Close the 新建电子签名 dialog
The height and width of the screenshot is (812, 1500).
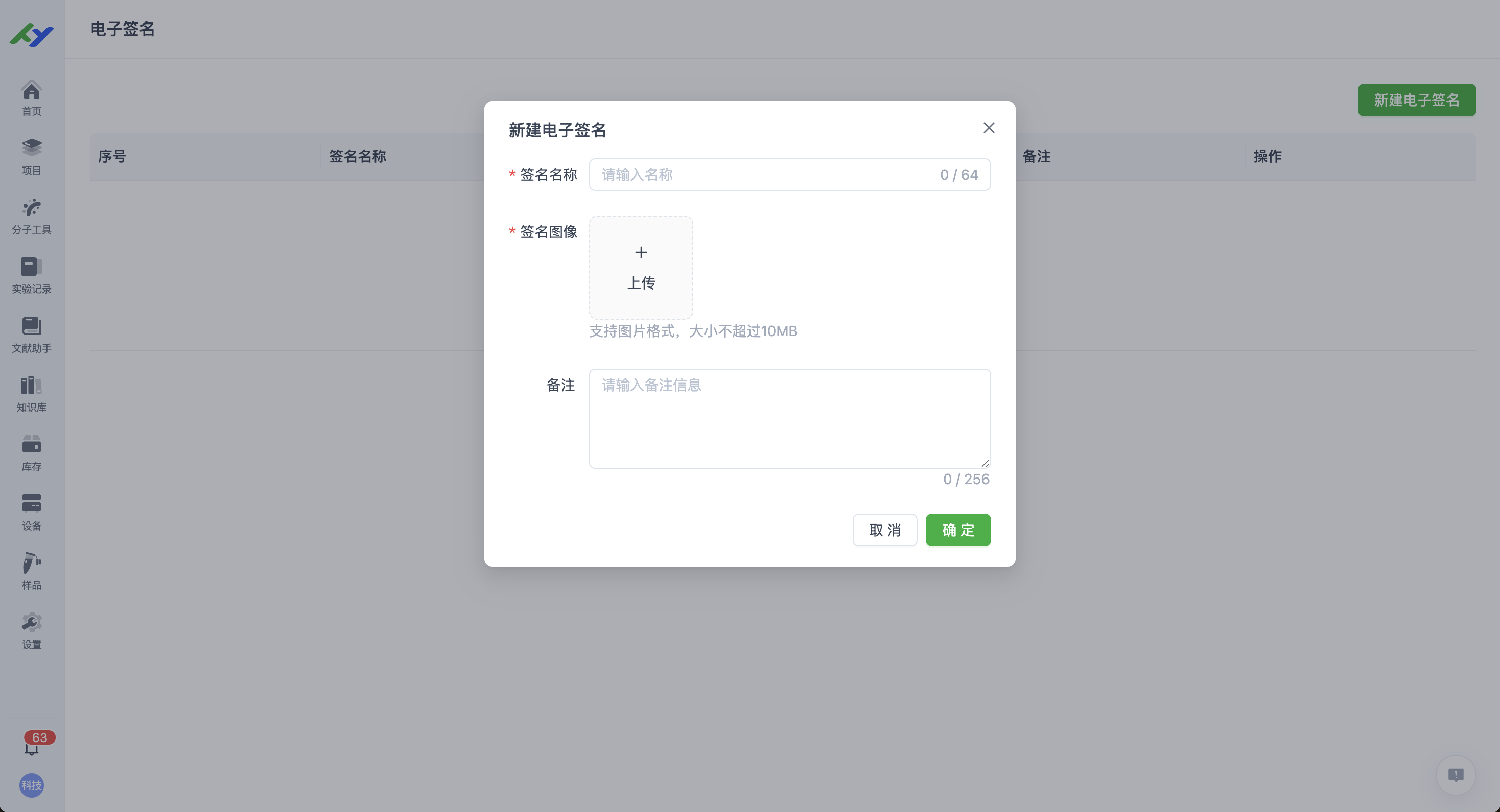989,128
